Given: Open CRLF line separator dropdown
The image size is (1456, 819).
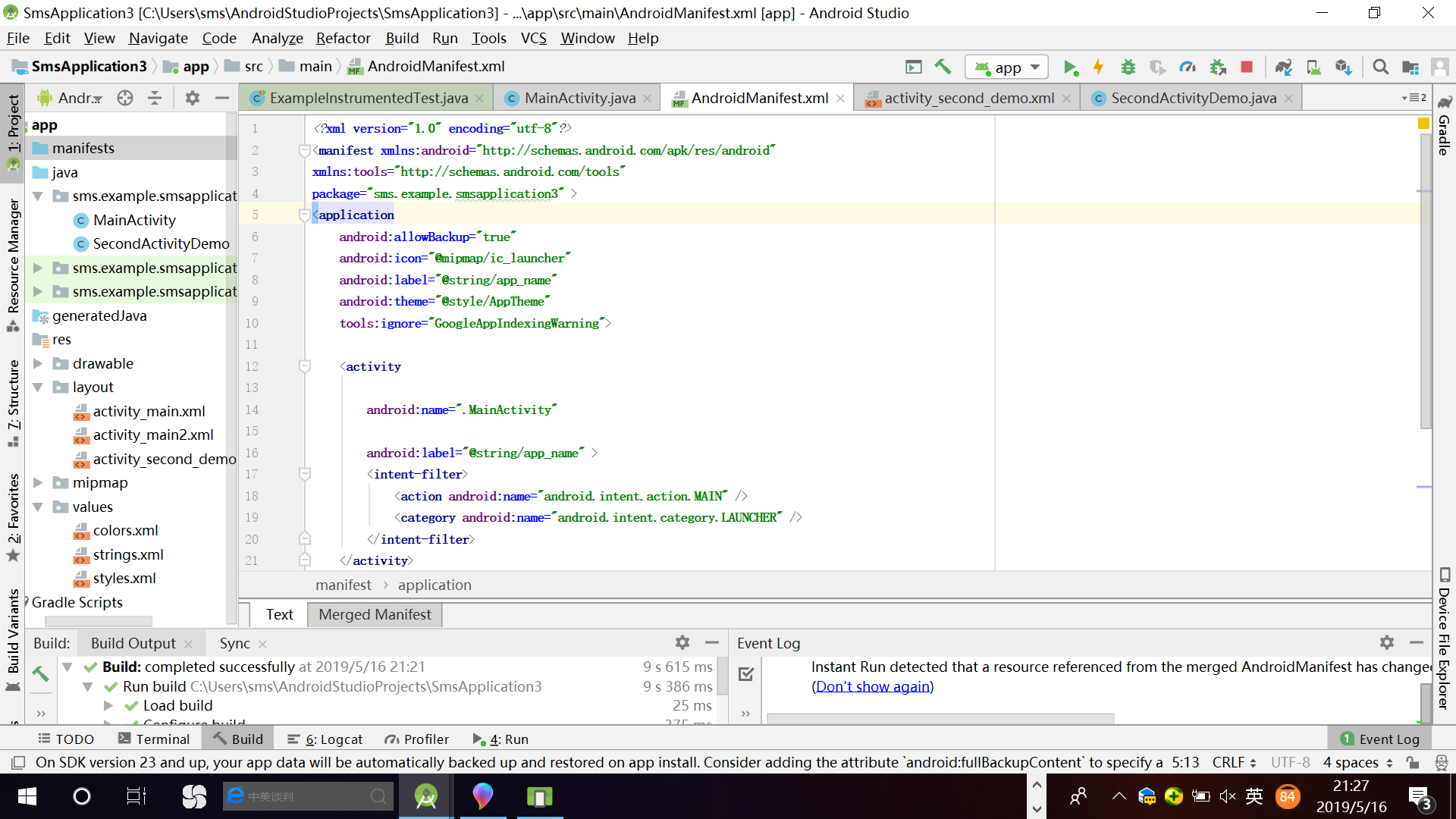Looking at the screenshot, I should (1234, 762).
